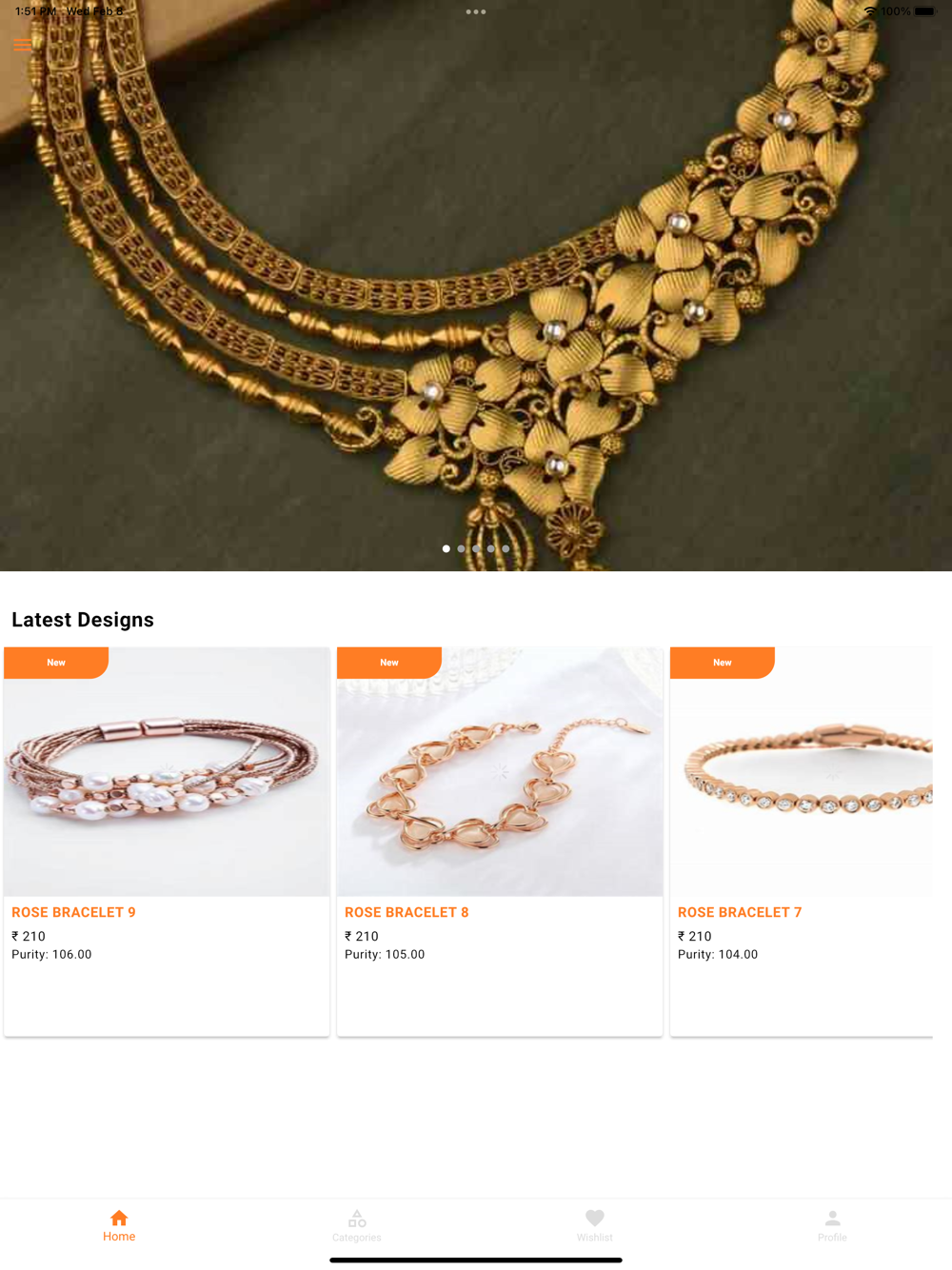Click the battery status icon

925,11
